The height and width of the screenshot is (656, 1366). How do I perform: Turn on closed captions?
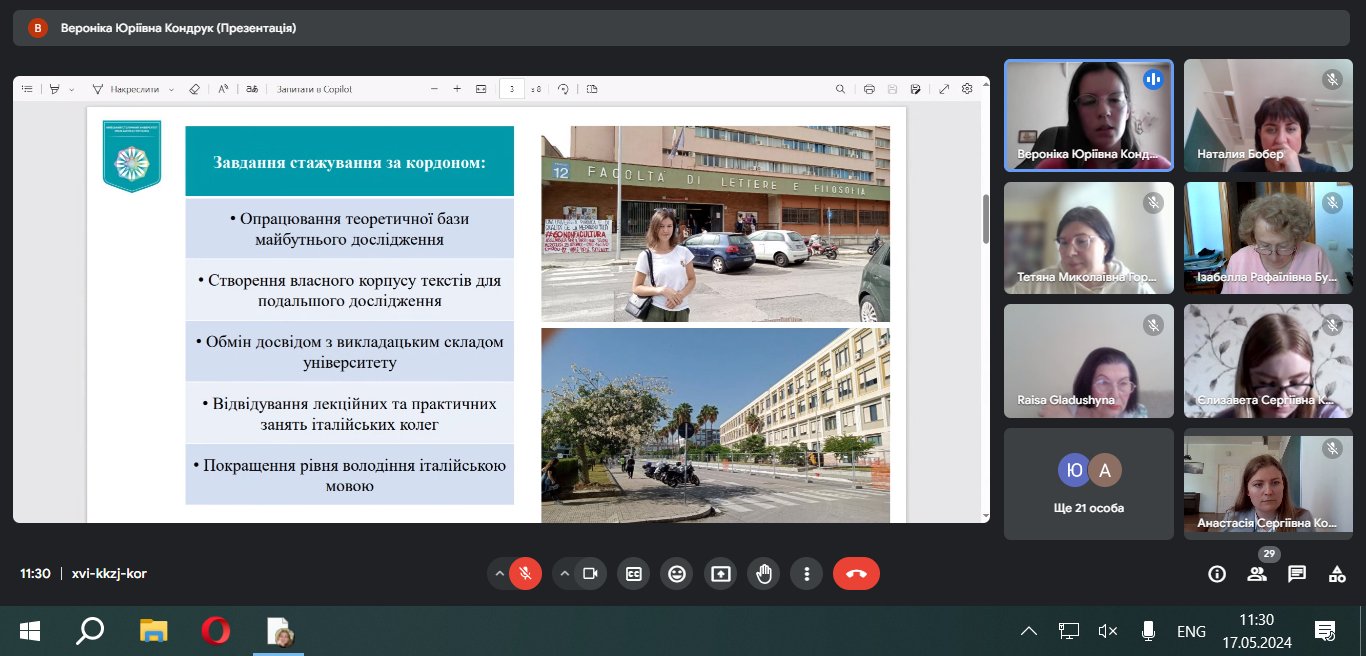click(633, 574)
